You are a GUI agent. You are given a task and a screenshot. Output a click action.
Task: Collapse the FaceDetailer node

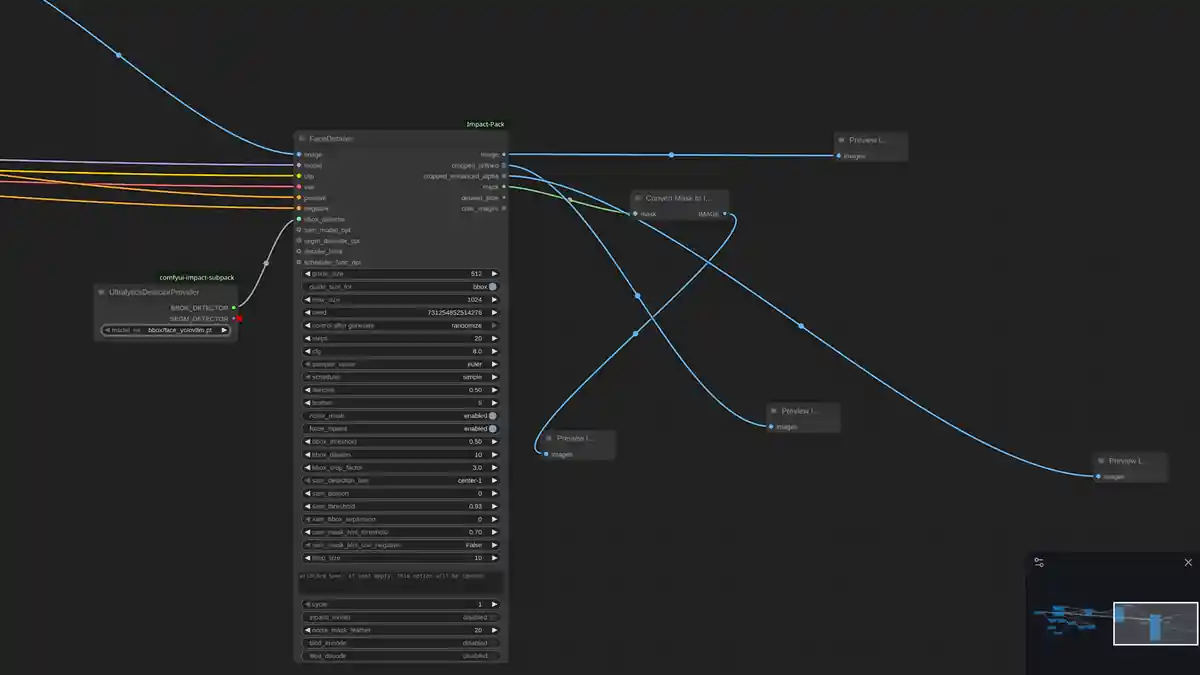click(302, 139)
